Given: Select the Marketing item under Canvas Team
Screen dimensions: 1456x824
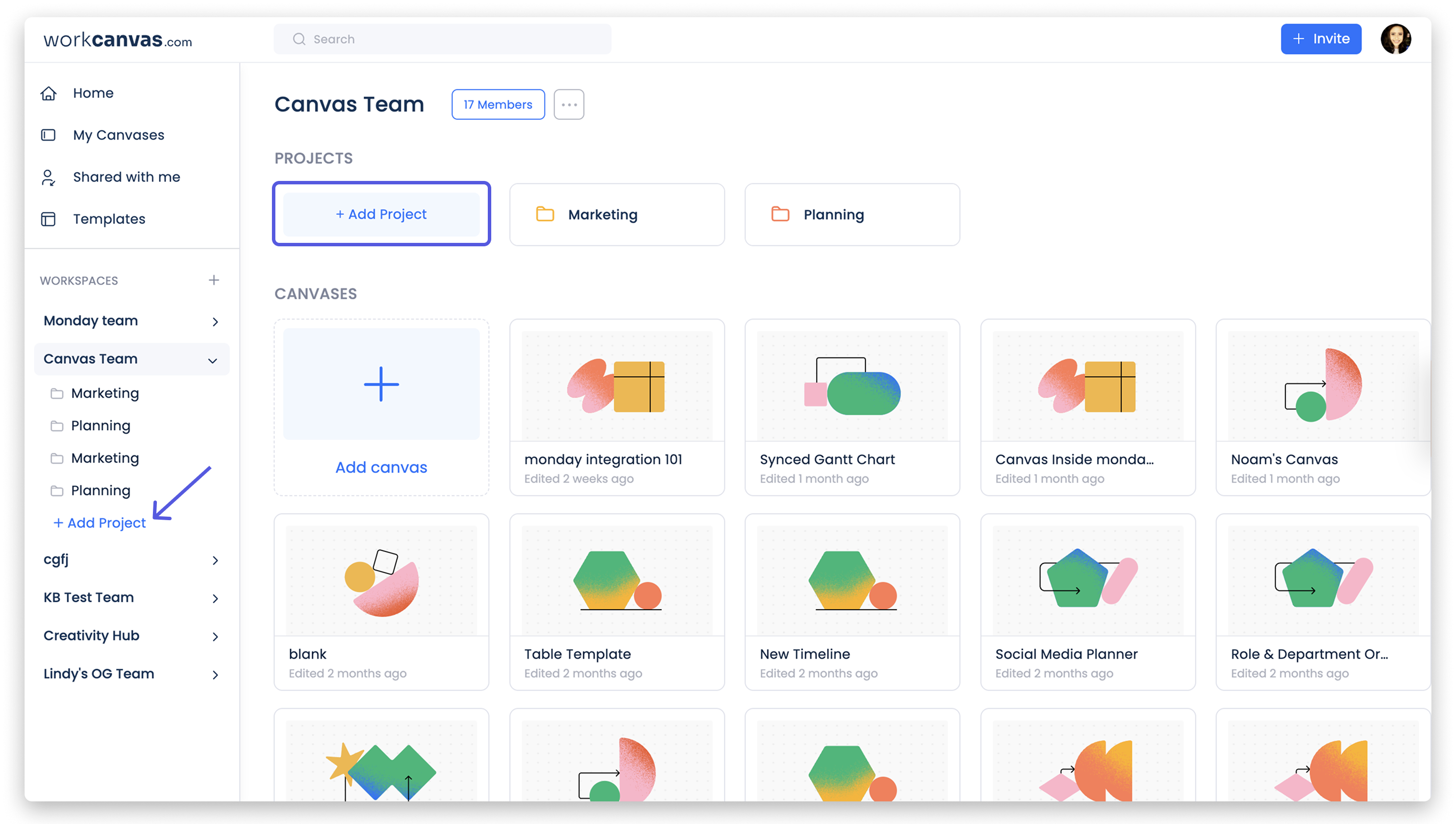Looking at the screenshot, I should [x=105, y=393].
